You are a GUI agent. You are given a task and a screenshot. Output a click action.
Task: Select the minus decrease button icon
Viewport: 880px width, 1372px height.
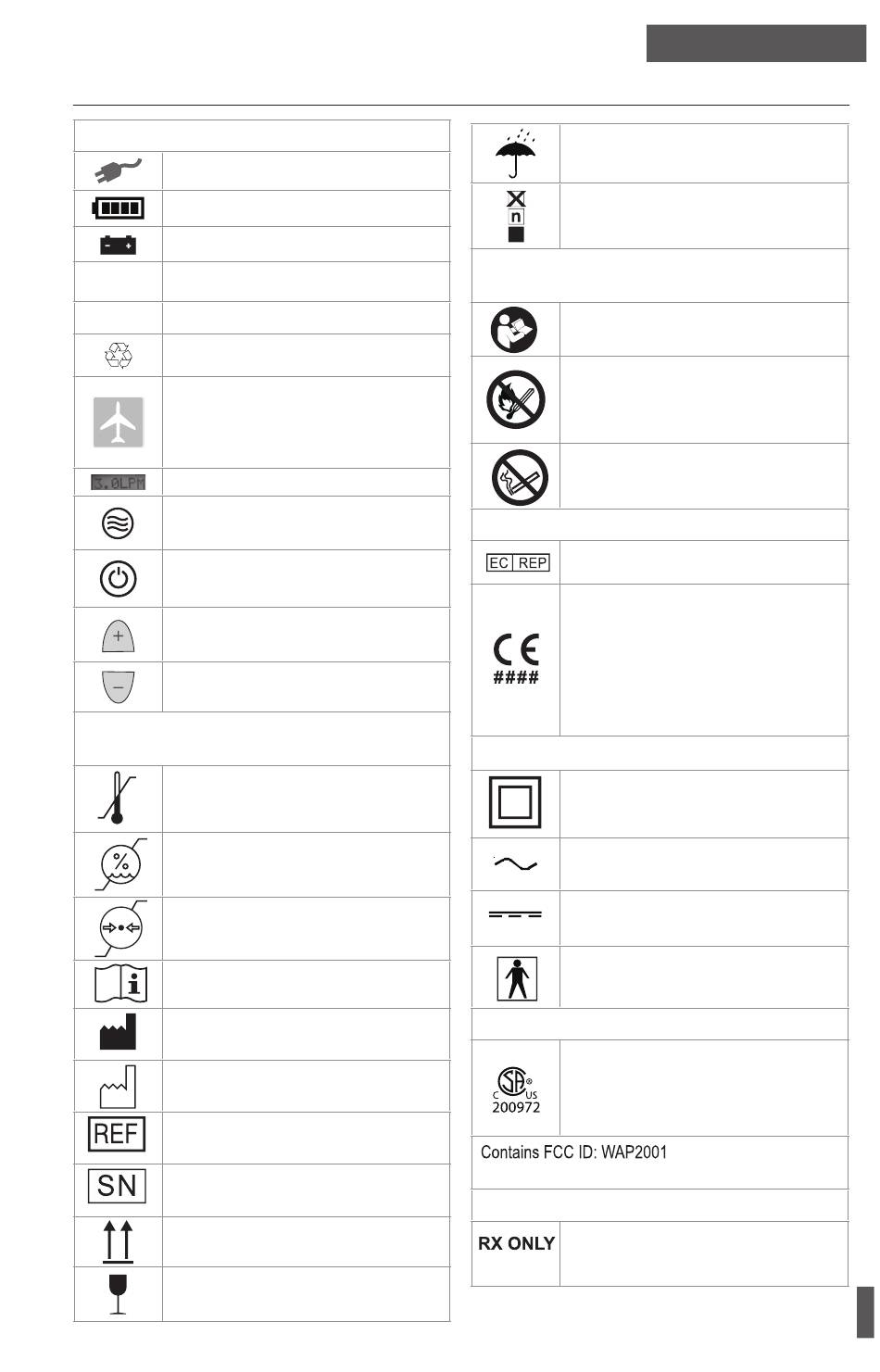pyautogui.click(x=118, y=686)
